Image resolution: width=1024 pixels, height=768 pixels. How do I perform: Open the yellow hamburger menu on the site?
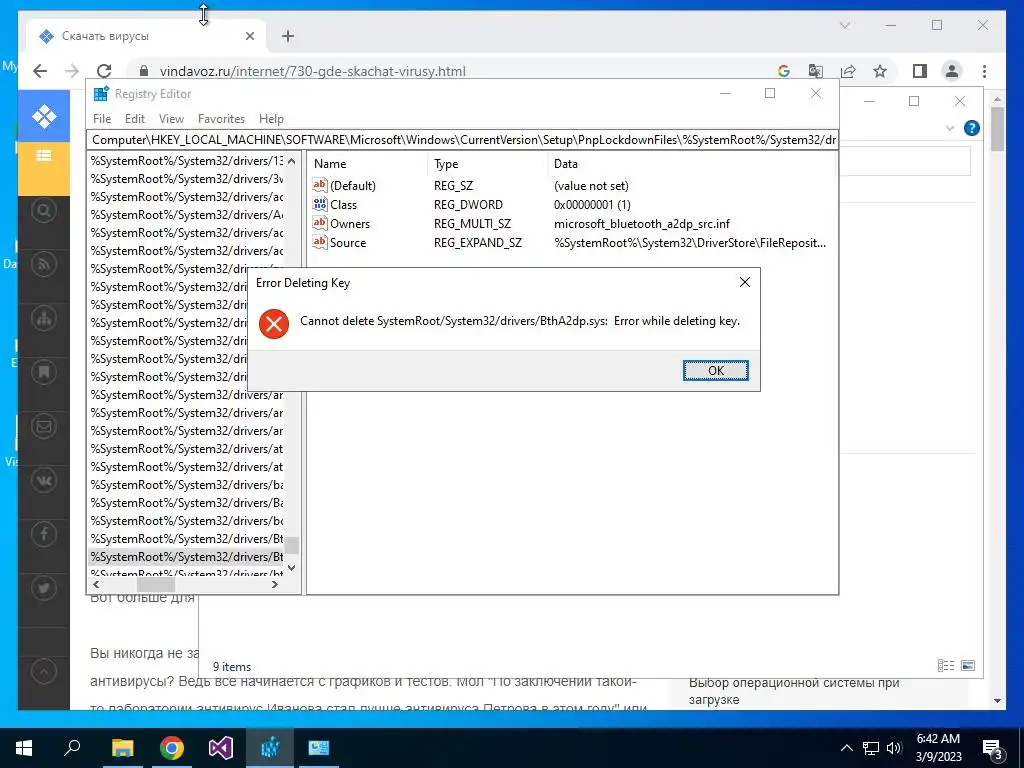(44, 155)
